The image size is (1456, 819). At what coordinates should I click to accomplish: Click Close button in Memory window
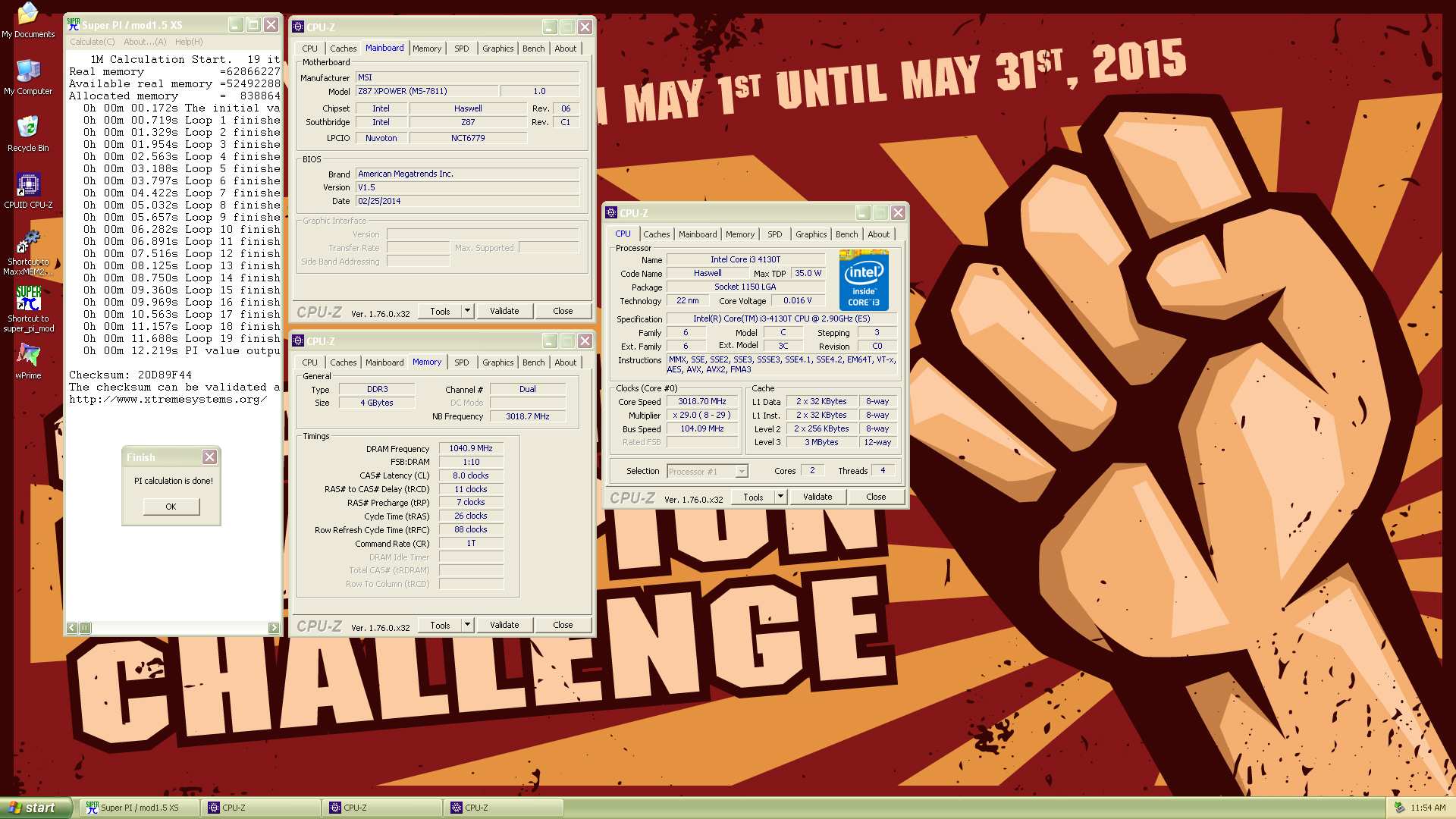563,624
